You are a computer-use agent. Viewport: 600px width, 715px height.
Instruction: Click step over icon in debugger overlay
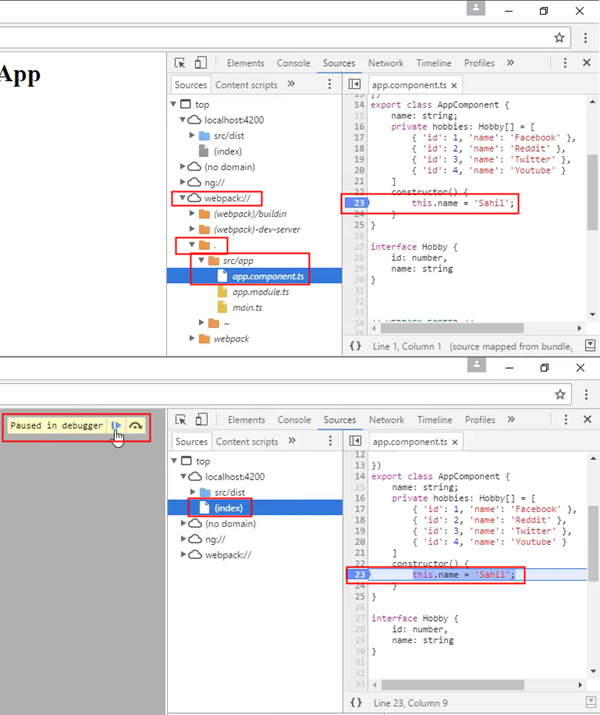[135, 425]
